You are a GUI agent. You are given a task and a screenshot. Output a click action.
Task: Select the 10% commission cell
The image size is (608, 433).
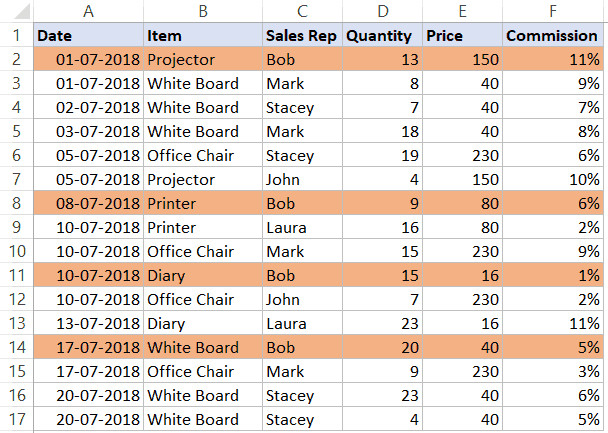551,180
